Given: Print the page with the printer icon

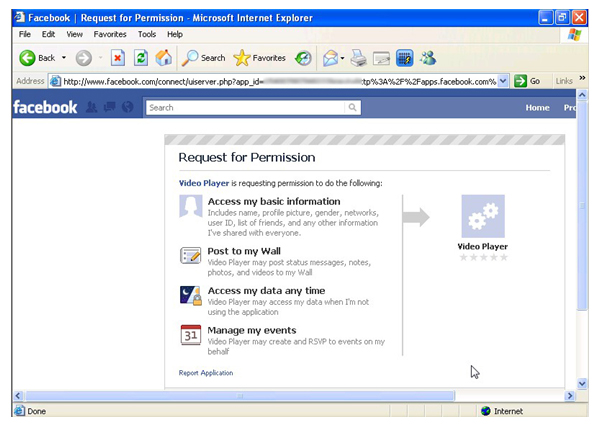Looking at the screenshot, I should click(358, 58).
